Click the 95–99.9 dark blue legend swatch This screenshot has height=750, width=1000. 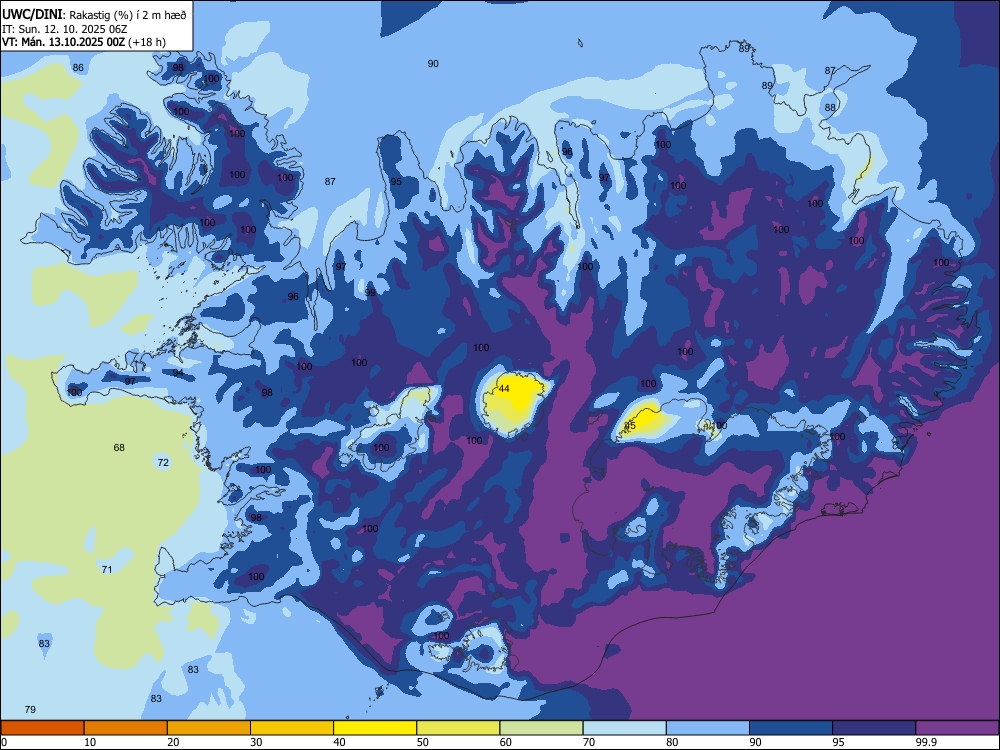click(x=874, y=728)
